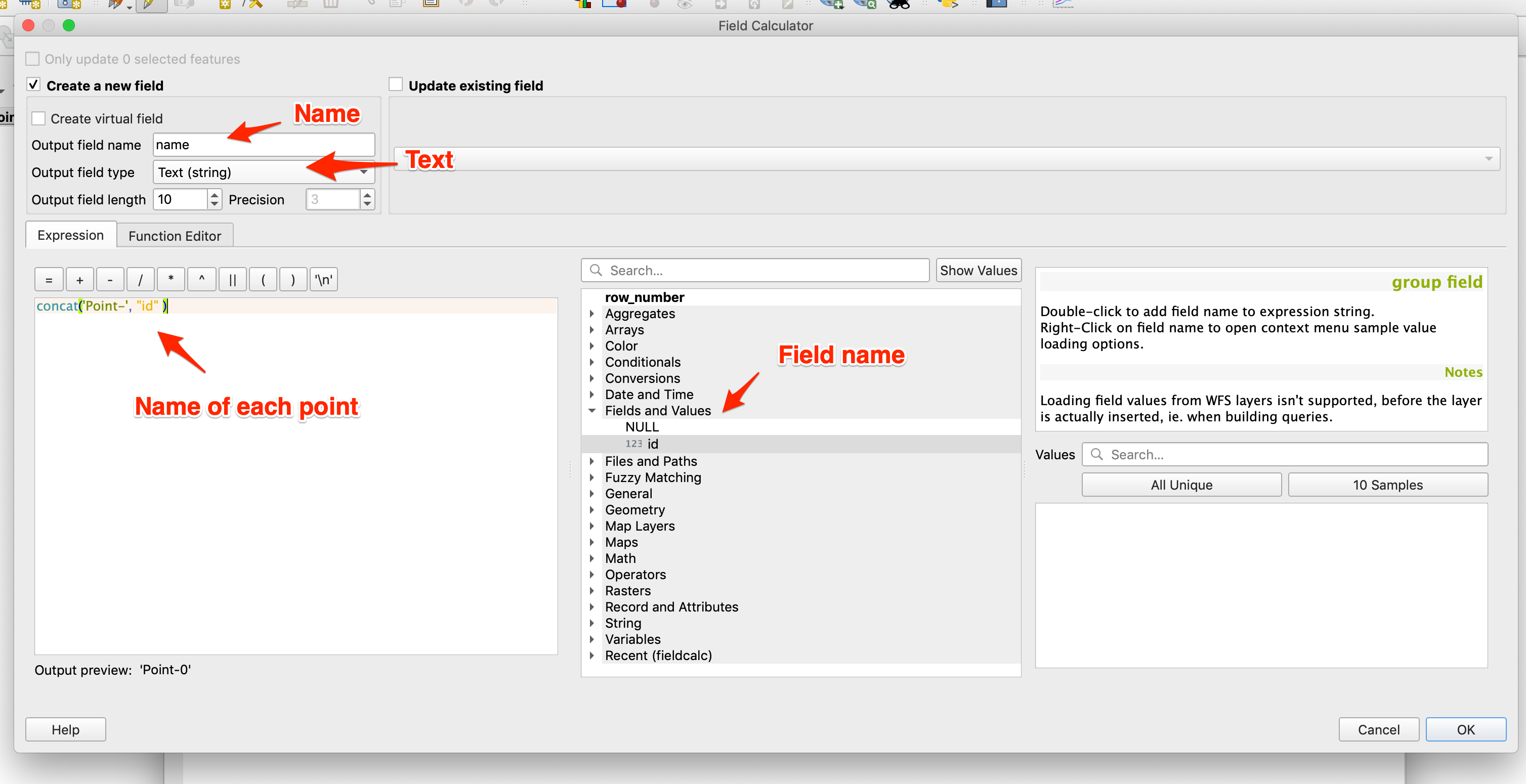Increase the Precision value

(x=367, y=194)
